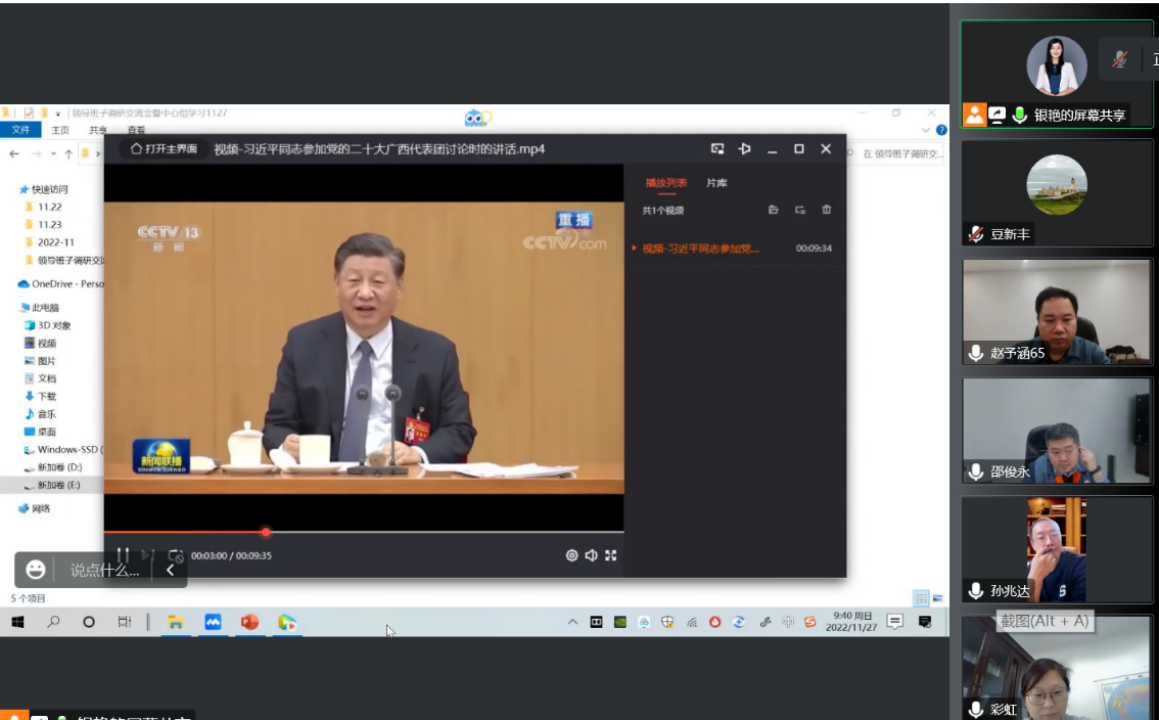Click the red video progress bar handle
This screenshot has height=720, width=1159.
click(x=266, y=532)
